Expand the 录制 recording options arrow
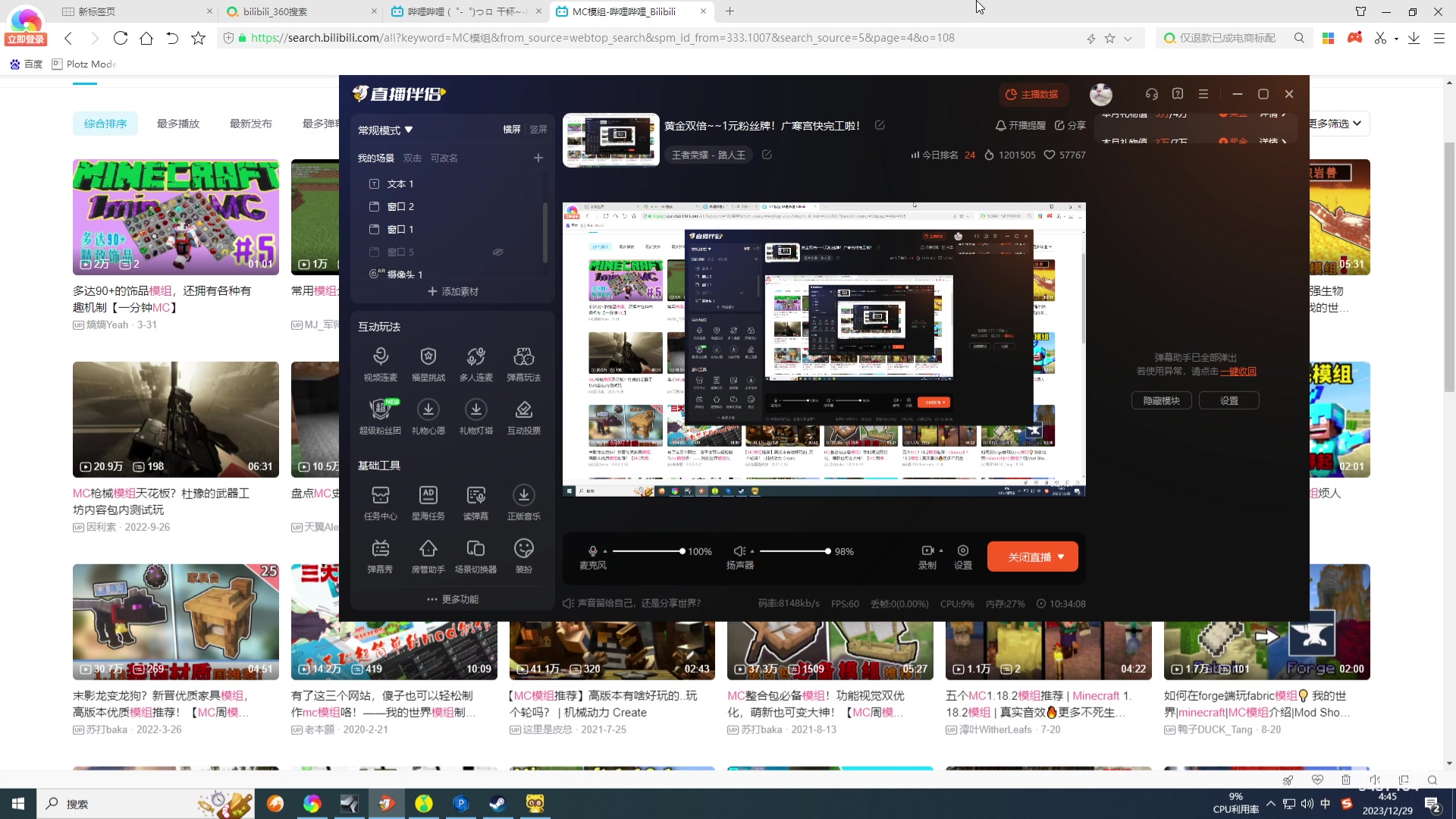This screenshot has width=1456, height=819. [941, 551]
